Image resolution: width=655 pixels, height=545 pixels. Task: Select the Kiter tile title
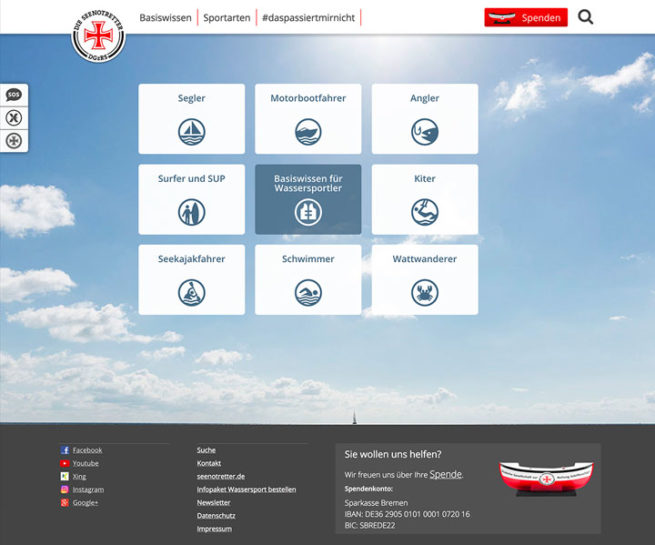425,178
